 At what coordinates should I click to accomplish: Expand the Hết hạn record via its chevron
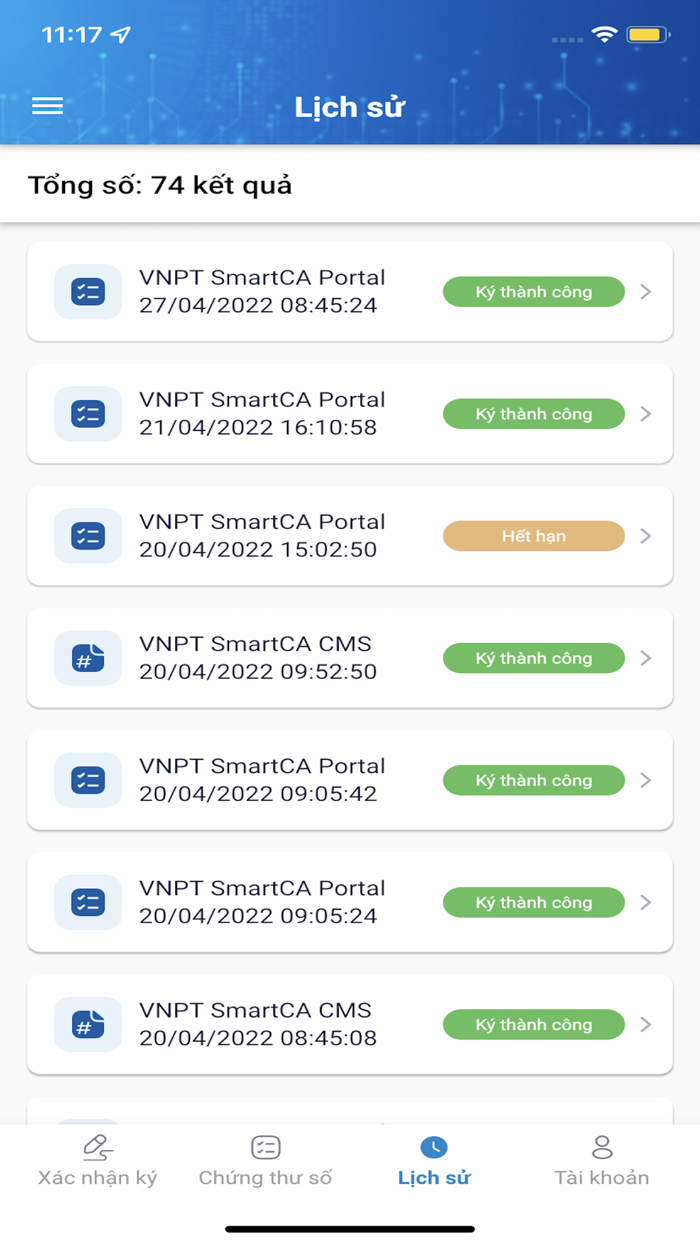tap(645, 535)
